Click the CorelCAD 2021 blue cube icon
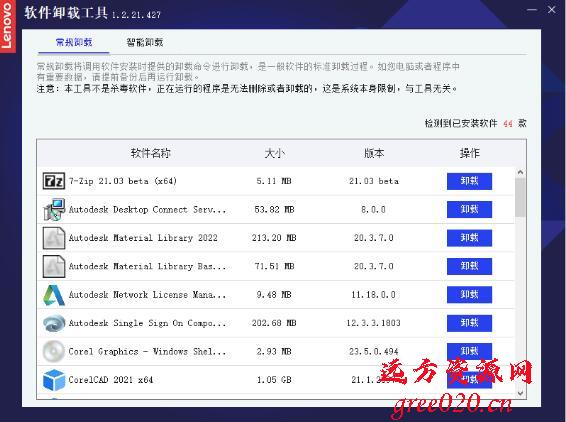The height and width of the screenshot is (422, 566). click(x=54, y=380)
